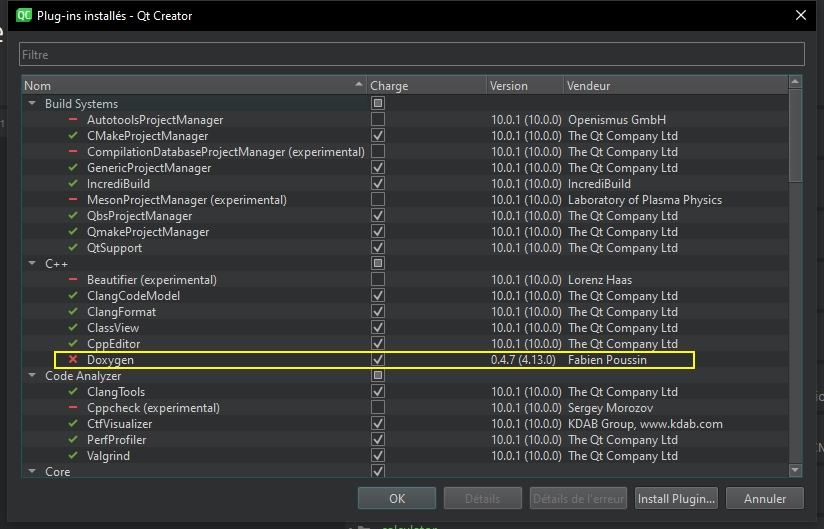Image resolution: width=824 pixels, height=529 pixels.
Task: Collapse the Build Systems group
Action: pyautogui.click(x=32, y=103)
